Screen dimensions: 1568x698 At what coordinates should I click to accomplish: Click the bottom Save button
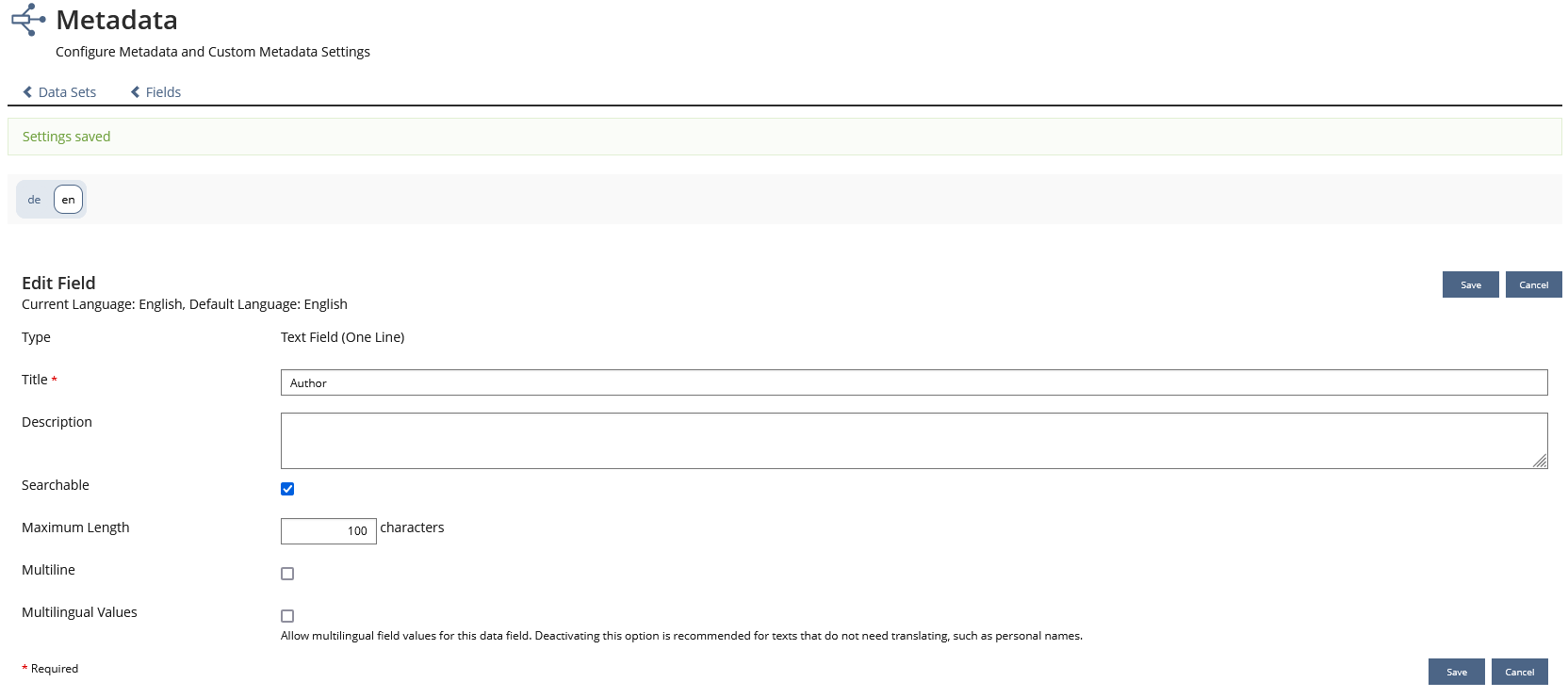(x=1457, y=672)
